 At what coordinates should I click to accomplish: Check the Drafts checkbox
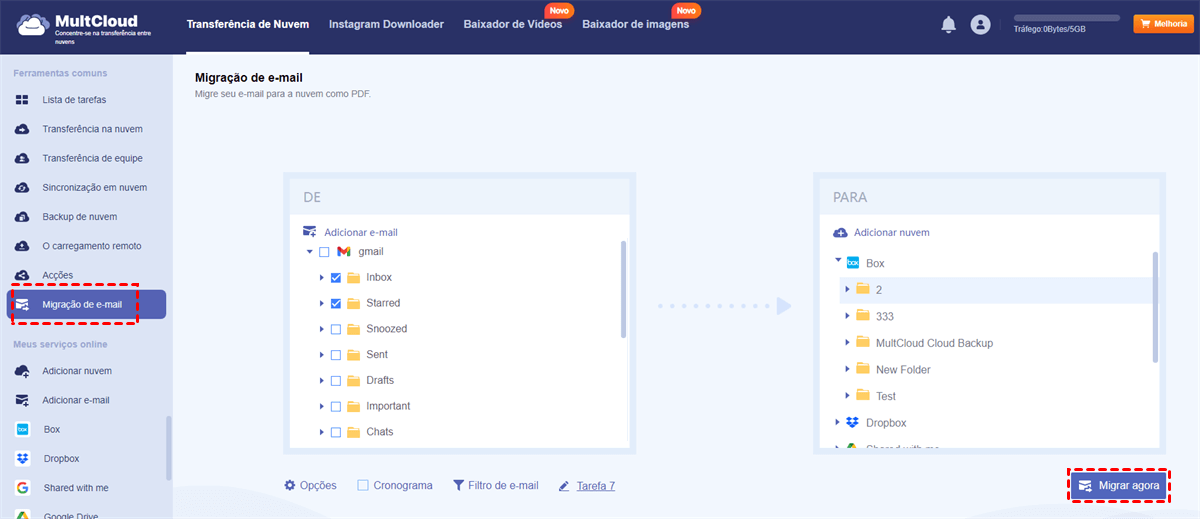pyautogui.click(x=336, y=381)
